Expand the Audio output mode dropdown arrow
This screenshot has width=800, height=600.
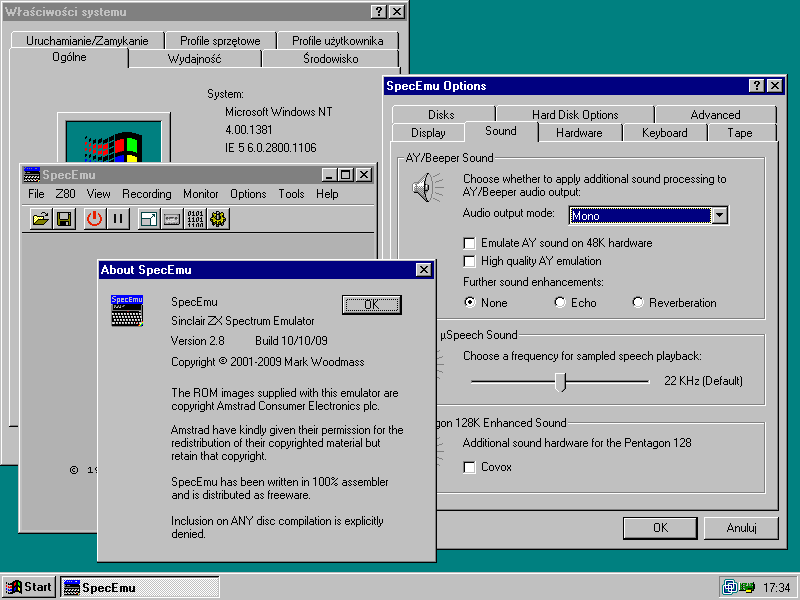[x=719, y=215]
